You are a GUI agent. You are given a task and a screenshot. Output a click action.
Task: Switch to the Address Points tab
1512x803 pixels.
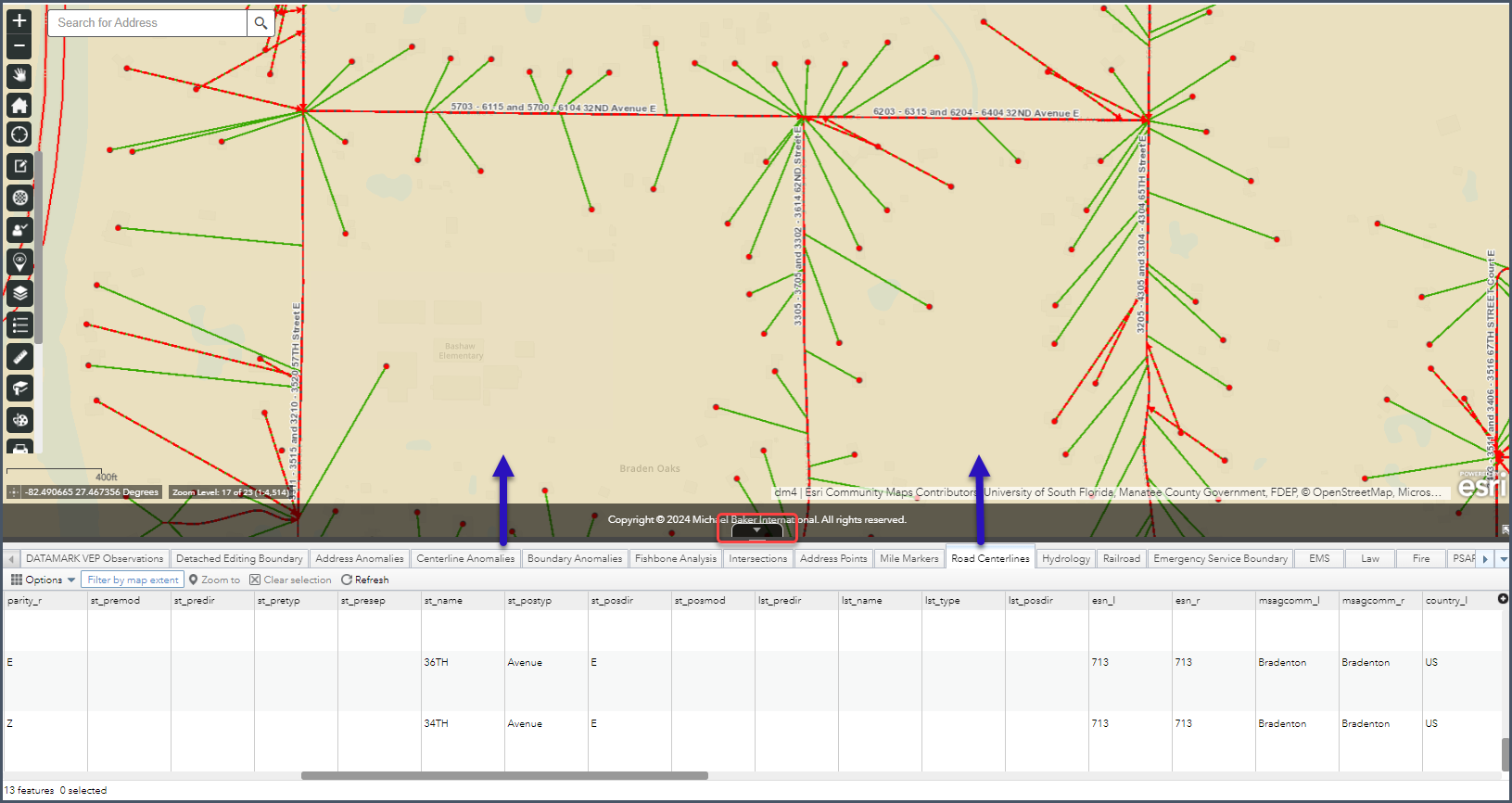coord(833,559)
